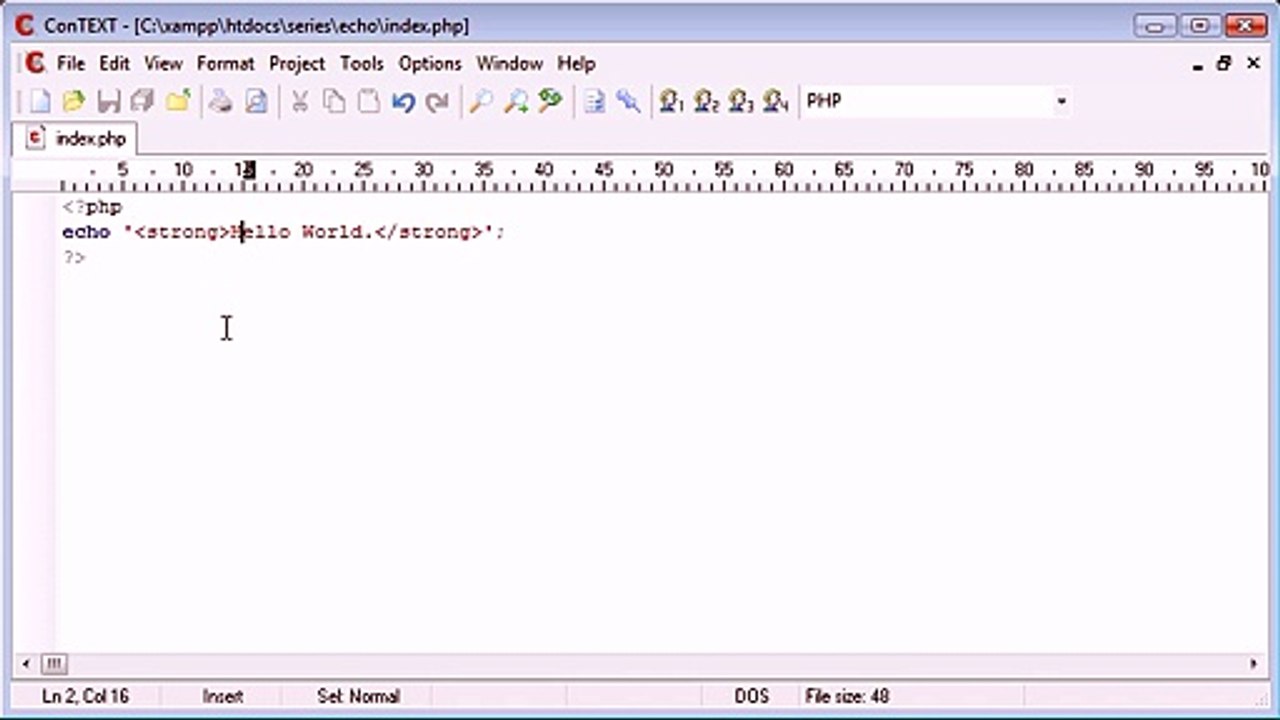Open the Format menu
Viewport: 1280px width, 720px height.
(x=225, y=63)
